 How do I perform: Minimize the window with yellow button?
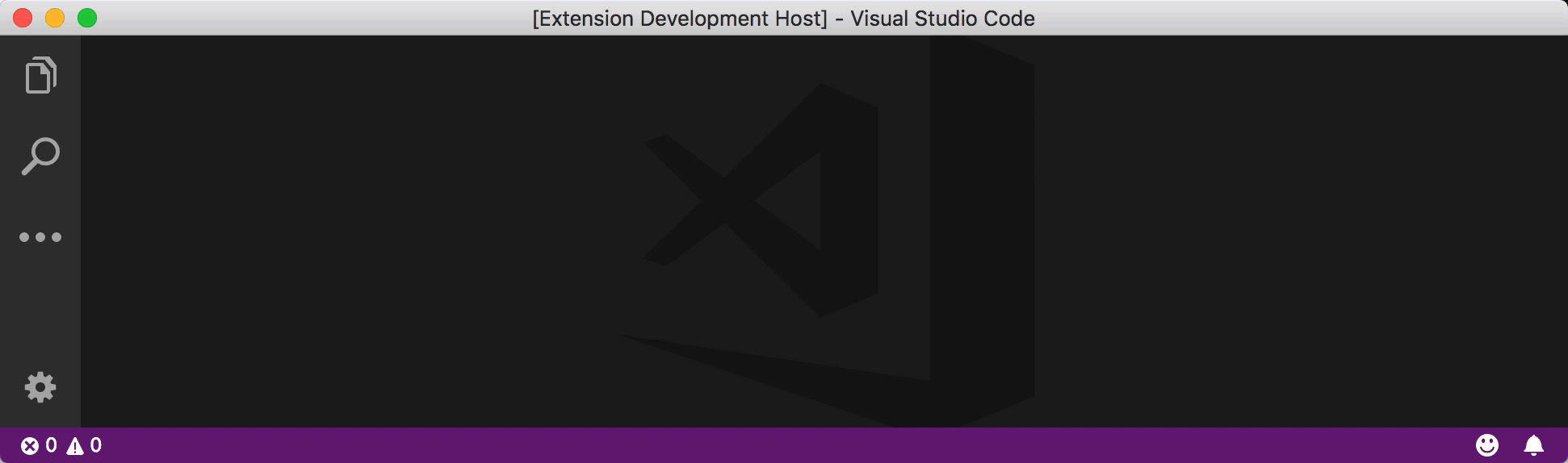[x=55, y=18]
